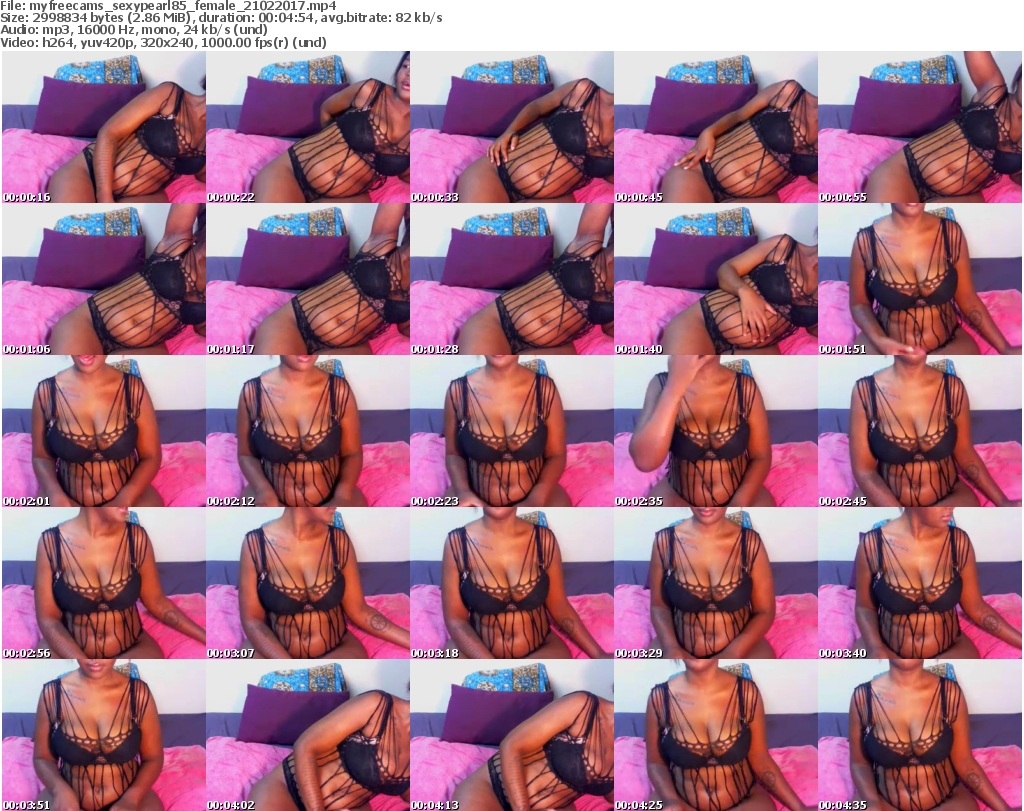Pick the frame labeled 00:02:12
This screenshot has width=1024, height=811.
click(x=308, y=432)
